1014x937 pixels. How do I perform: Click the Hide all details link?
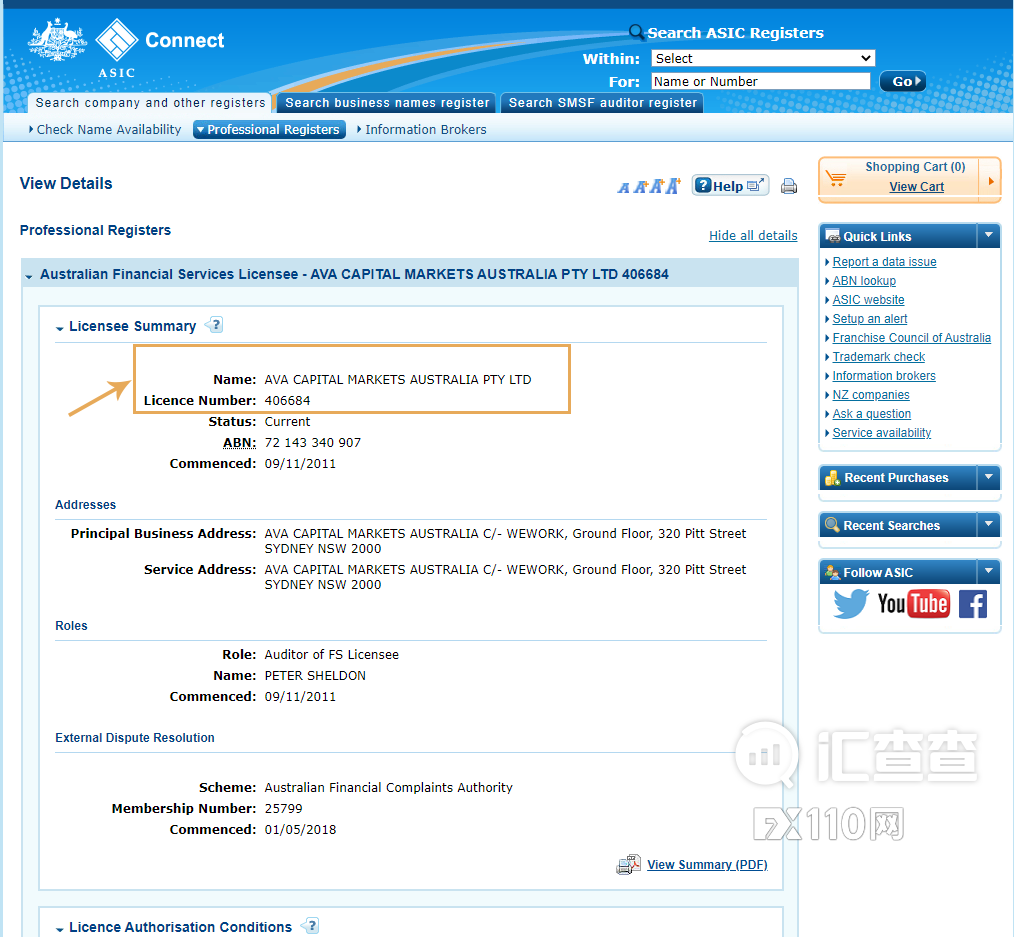tap(753, 236)
